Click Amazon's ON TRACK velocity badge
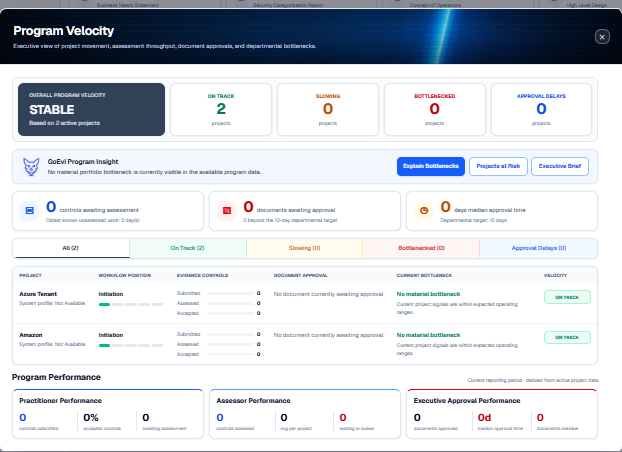622x452 pixels. 567,337
